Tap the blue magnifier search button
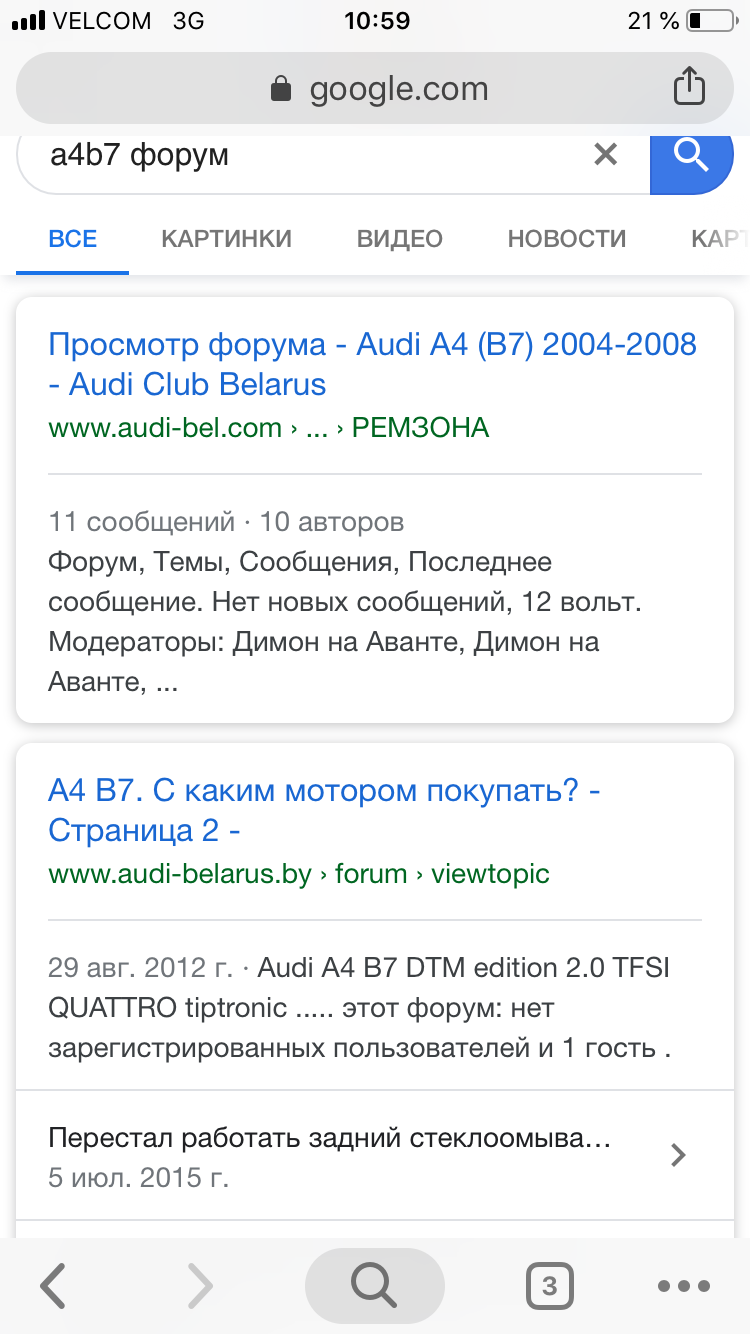The width and height of the screenshot is (750, 1334). coord(691,157)
